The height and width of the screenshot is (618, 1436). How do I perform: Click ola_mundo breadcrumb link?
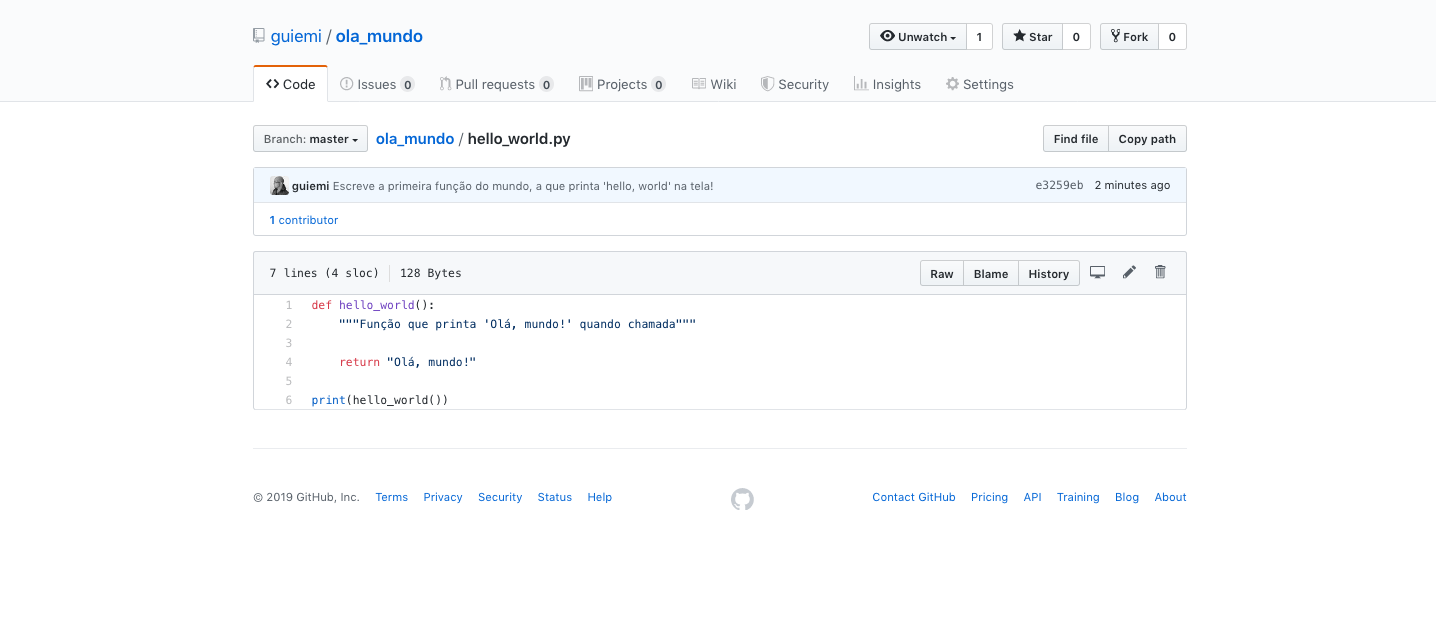click(x=415, y=139)
